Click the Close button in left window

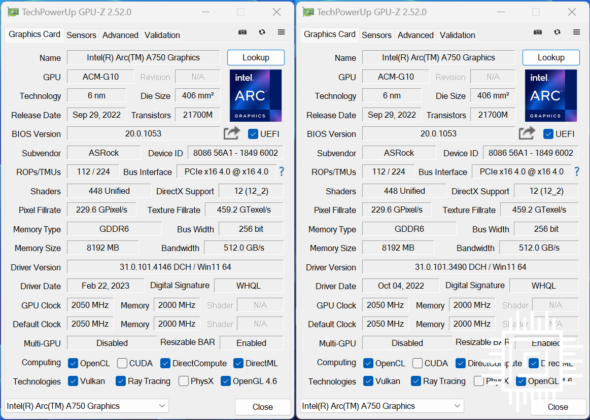click(263, 407)
